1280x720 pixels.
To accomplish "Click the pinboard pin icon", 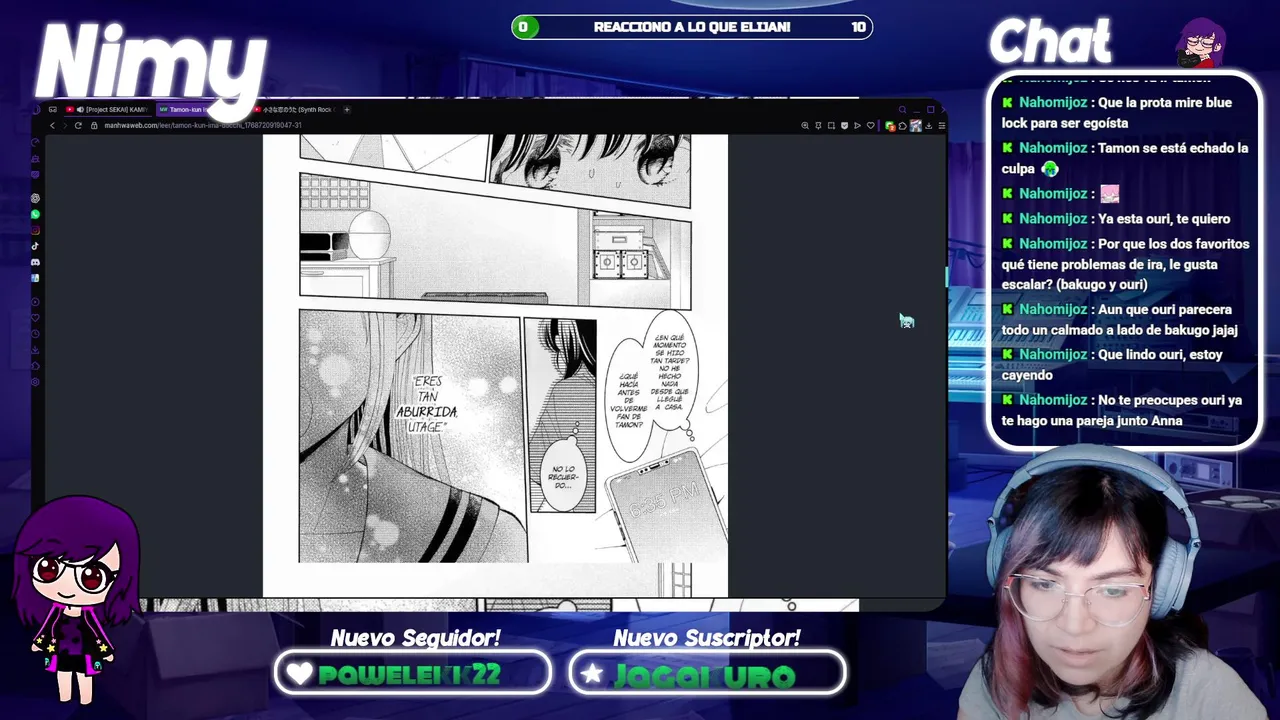I will (x=818, y=126).
